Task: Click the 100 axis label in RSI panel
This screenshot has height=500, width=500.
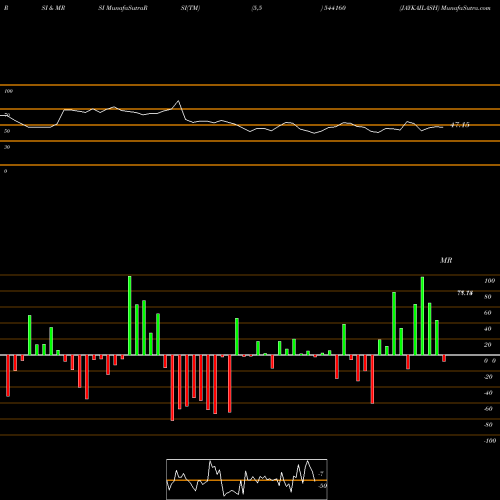Action: click(x=9, y=91)
